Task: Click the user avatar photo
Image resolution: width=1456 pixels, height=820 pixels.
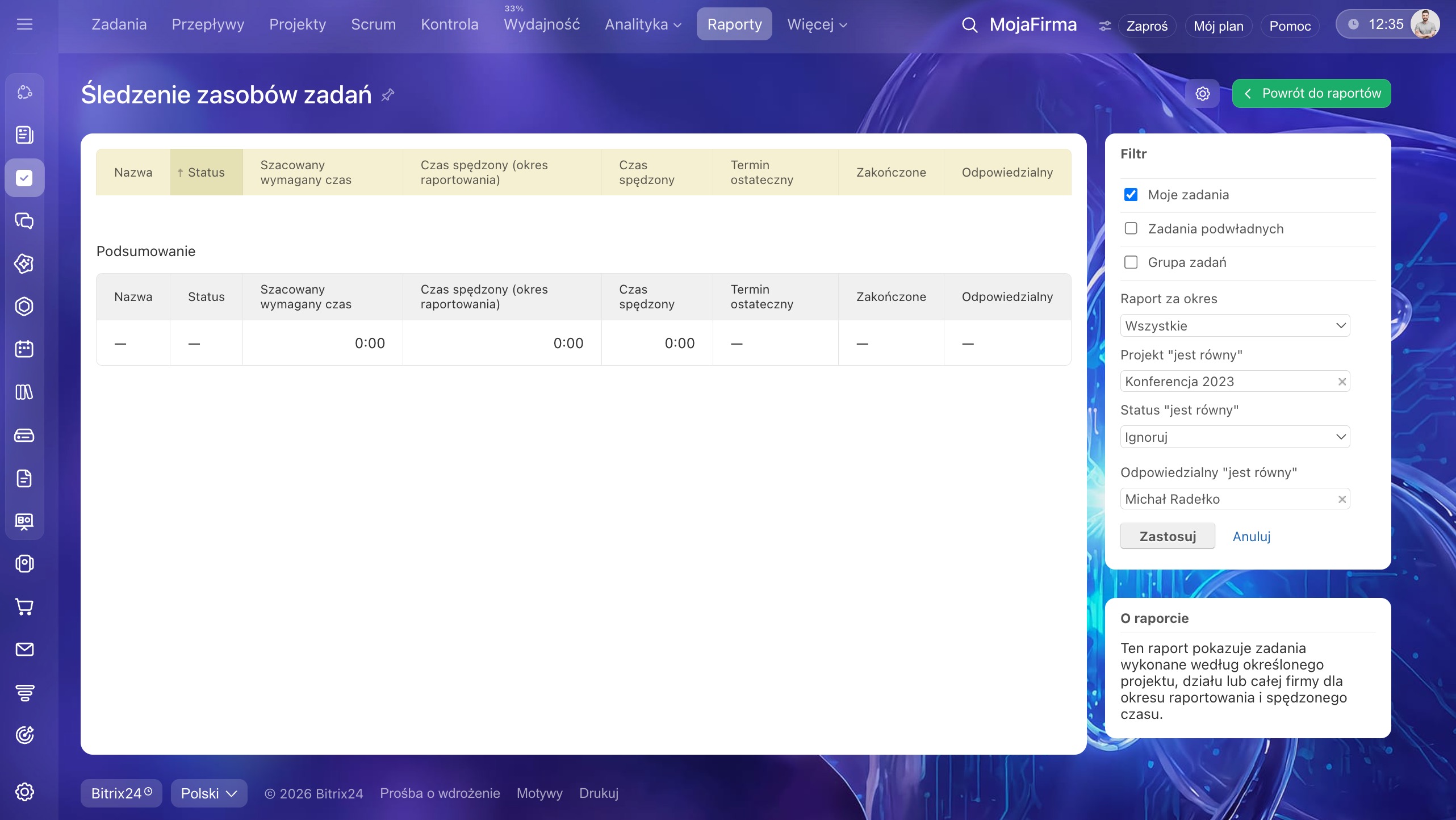Action: [1425, 24]
